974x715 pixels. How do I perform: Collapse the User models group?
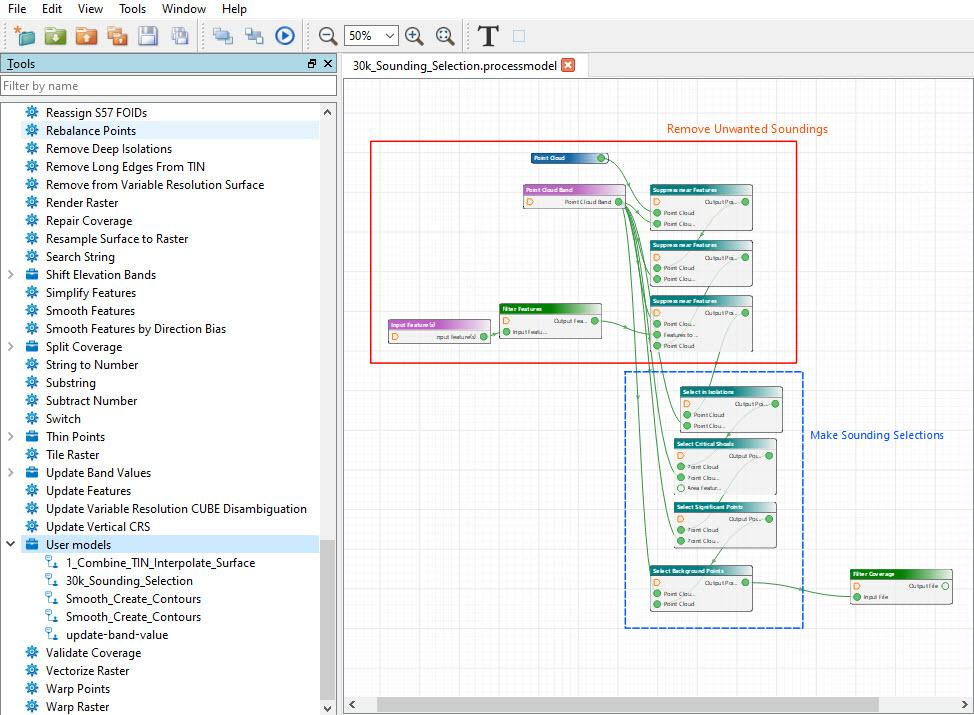tap(11, 544)
